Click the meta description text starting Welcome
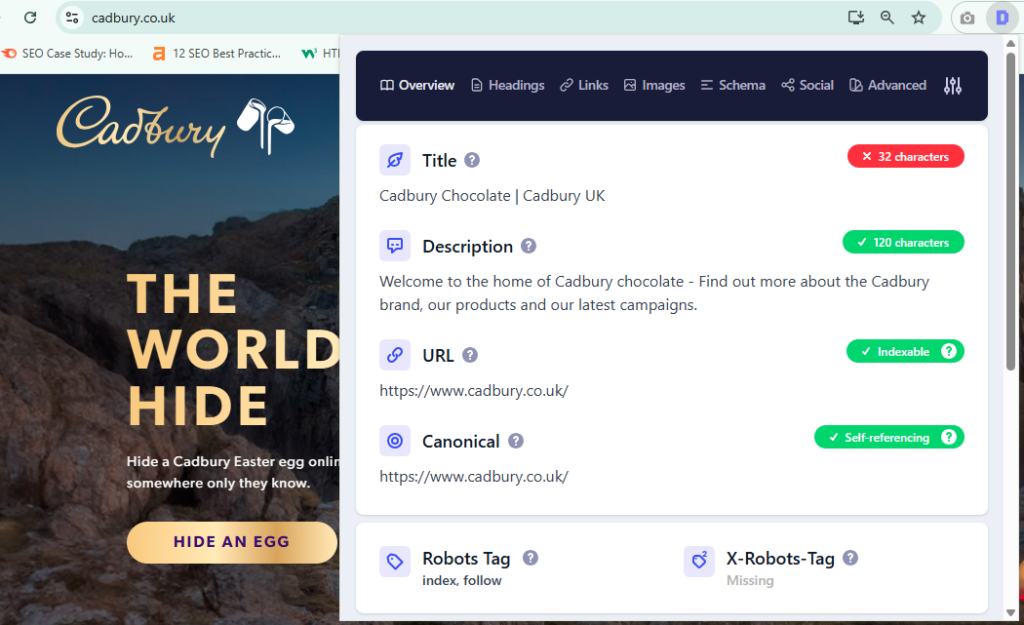The image size is (1024, 625). [654, 293]
